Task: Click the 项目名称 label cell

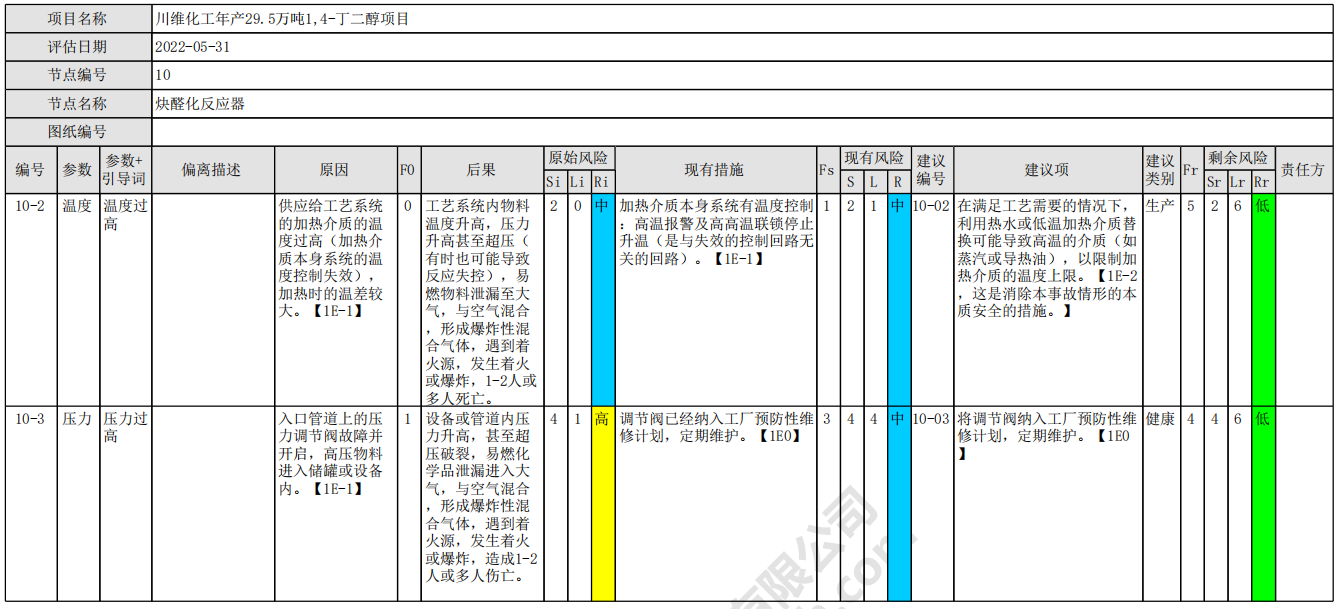Action: 78,19
